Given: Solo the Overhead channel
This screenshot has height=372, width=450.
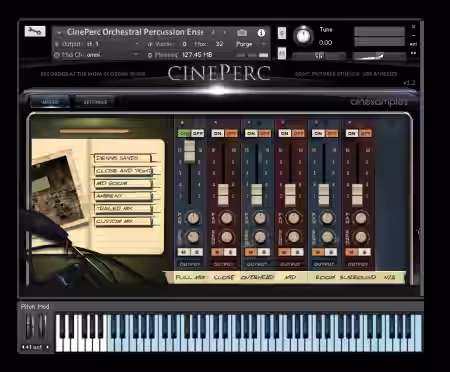Looking at the screenshot, I should click(x=264, y=252).
